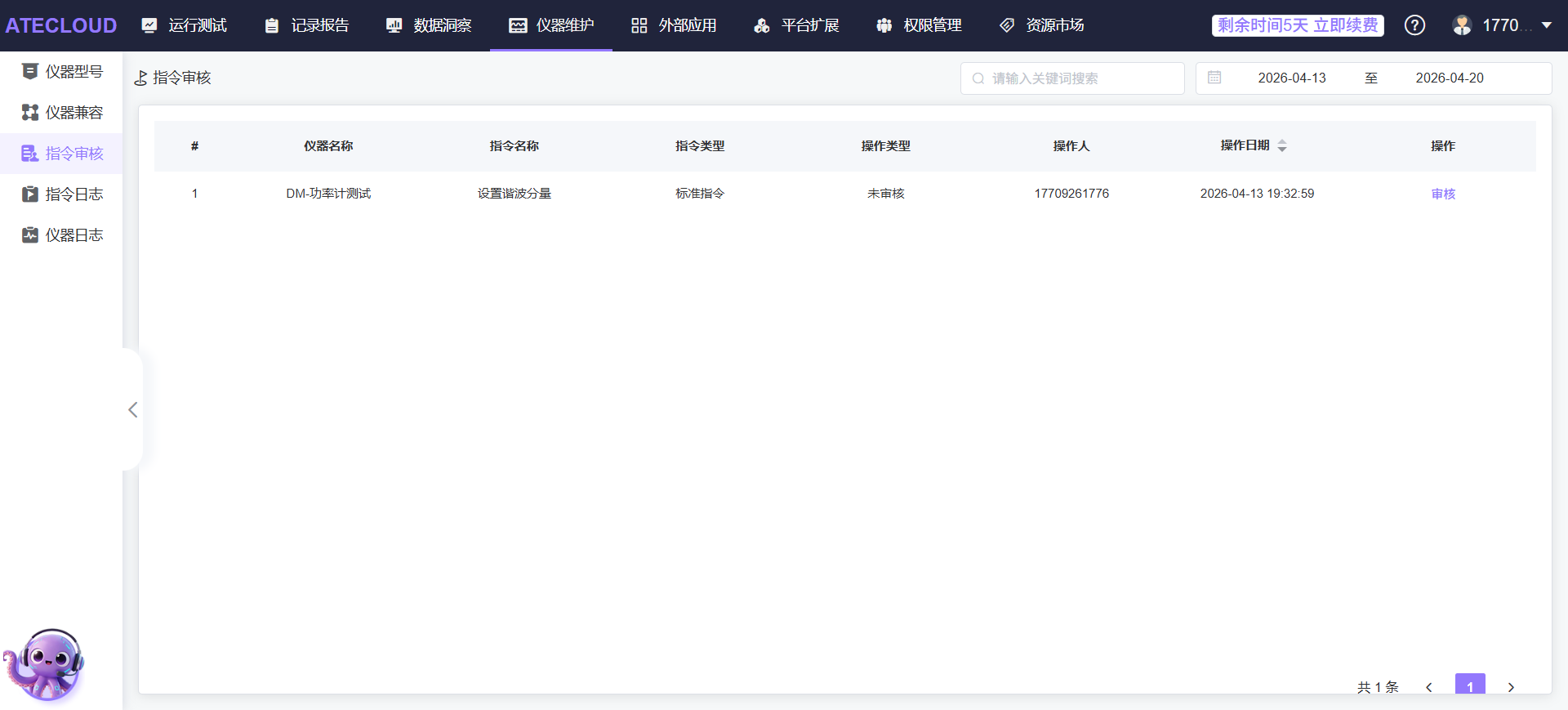This screenshot has width=1568, height=710.
Task: Sort by 操作日期 column arrows
Action: click(1282, 145)
